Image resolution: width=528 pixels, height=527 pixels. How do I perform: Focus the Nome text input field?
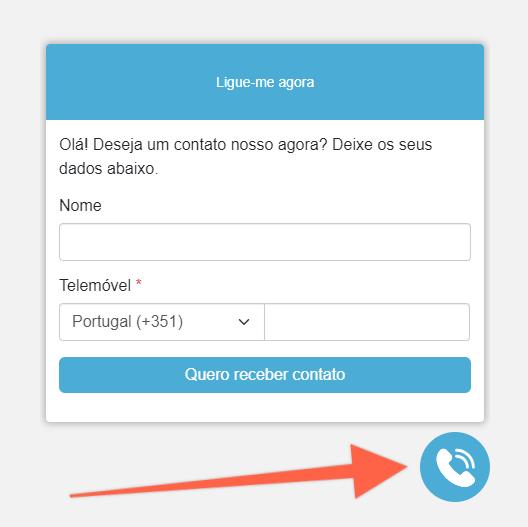[x=265, y=242]
